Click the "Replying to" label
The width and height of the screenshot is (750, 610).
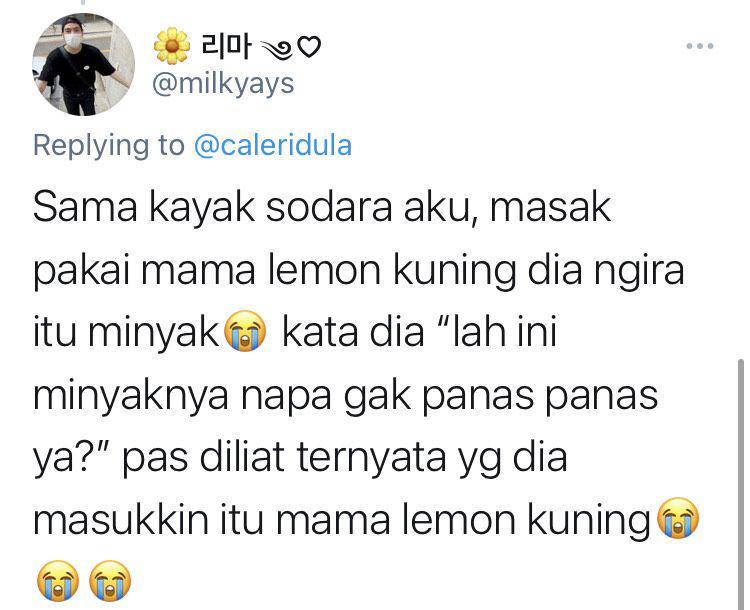(x=109, y=145)
